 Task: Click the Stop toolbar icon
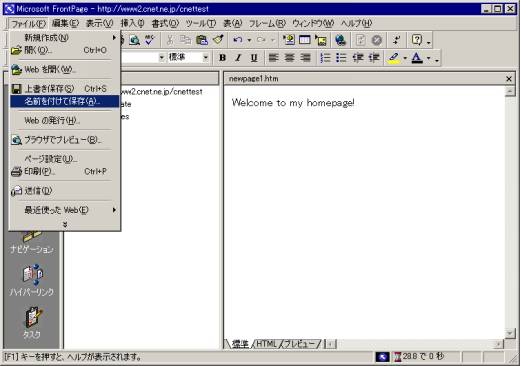(x=377, y=40)
